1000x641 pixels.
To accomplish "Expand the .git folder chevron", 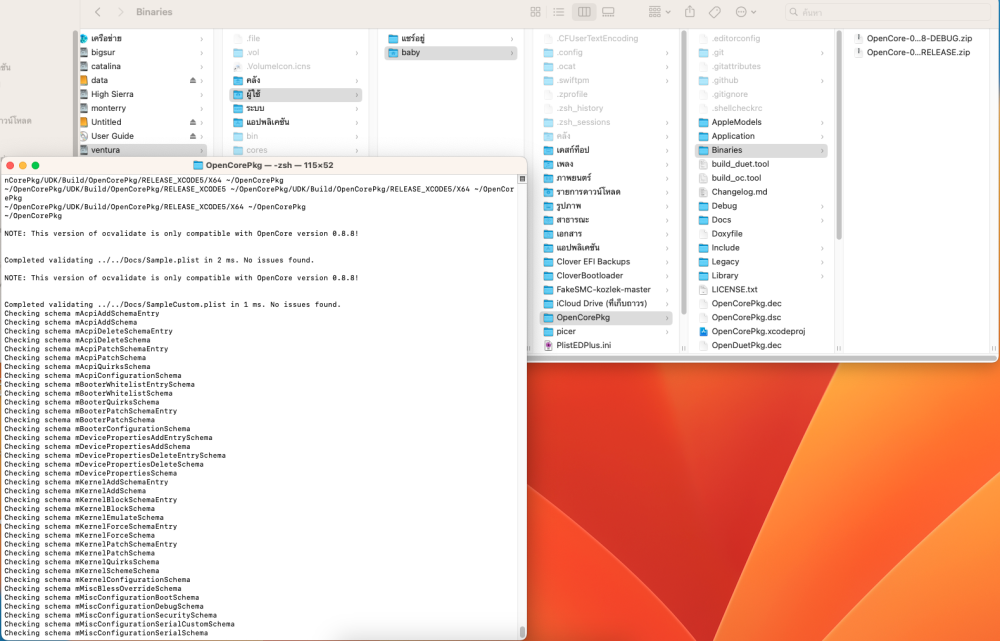I will 821,52.
